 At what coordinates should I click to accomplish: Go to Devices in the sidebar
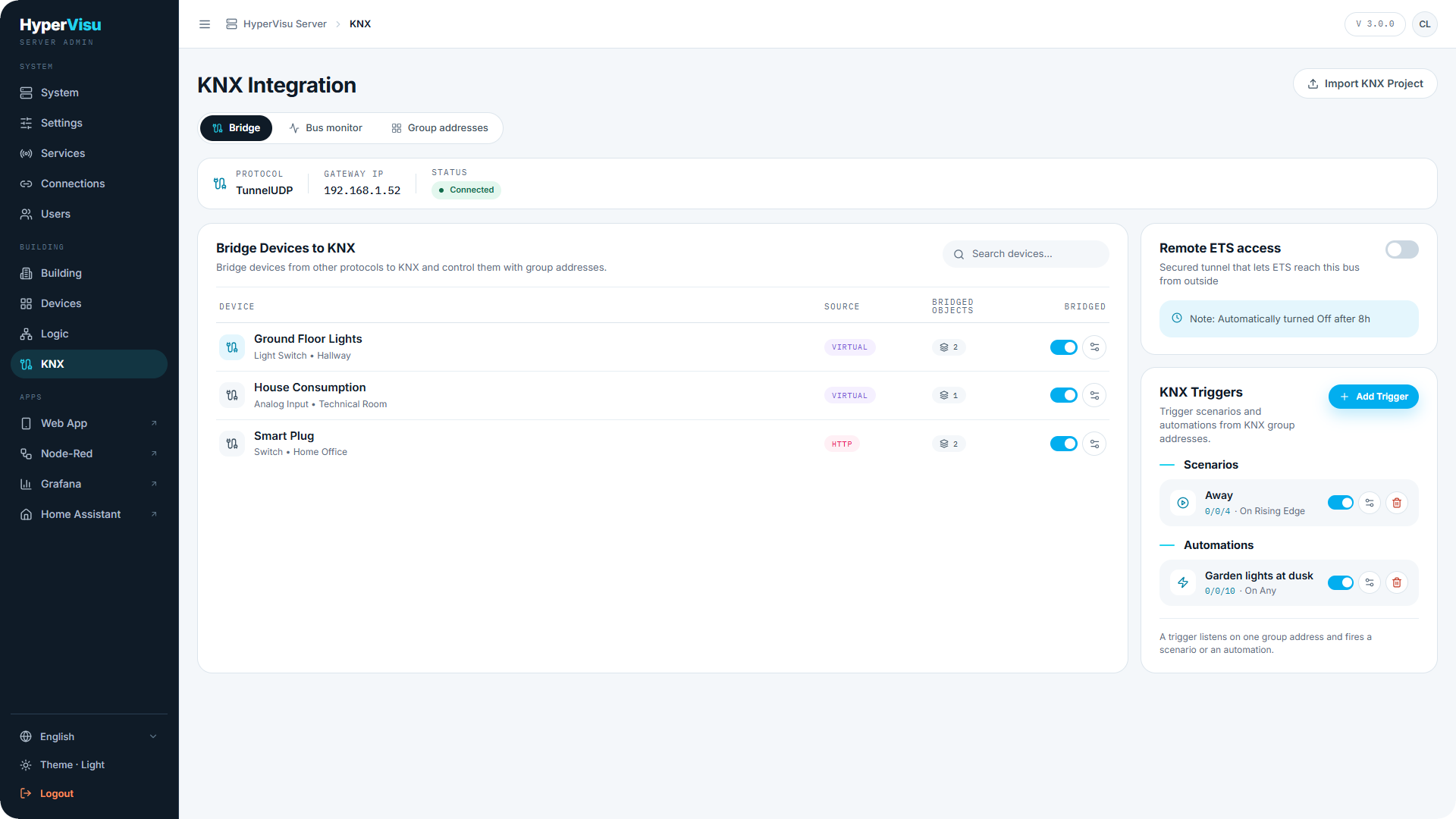pos(89,303)
